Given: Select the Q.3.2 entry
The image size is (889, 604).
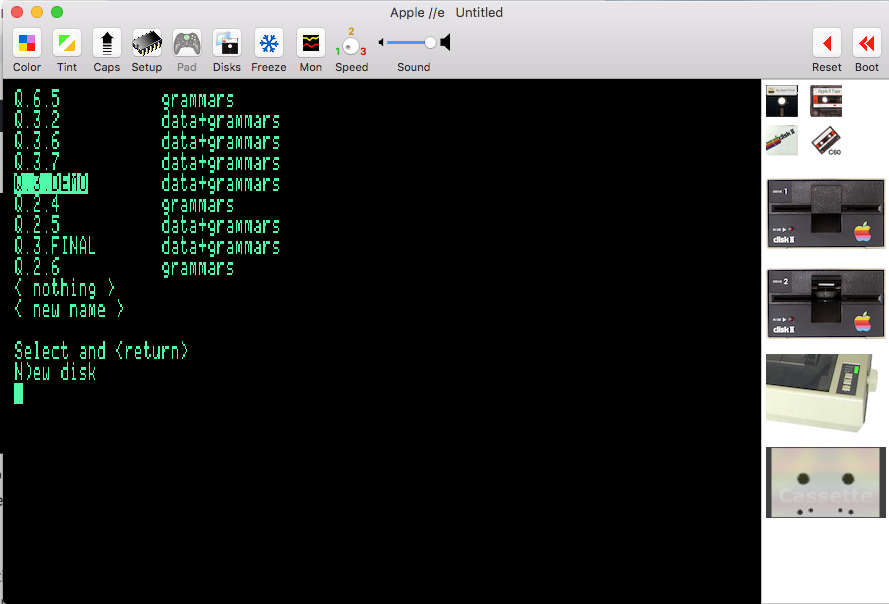Looking at the screenshot, I should 37,120.
